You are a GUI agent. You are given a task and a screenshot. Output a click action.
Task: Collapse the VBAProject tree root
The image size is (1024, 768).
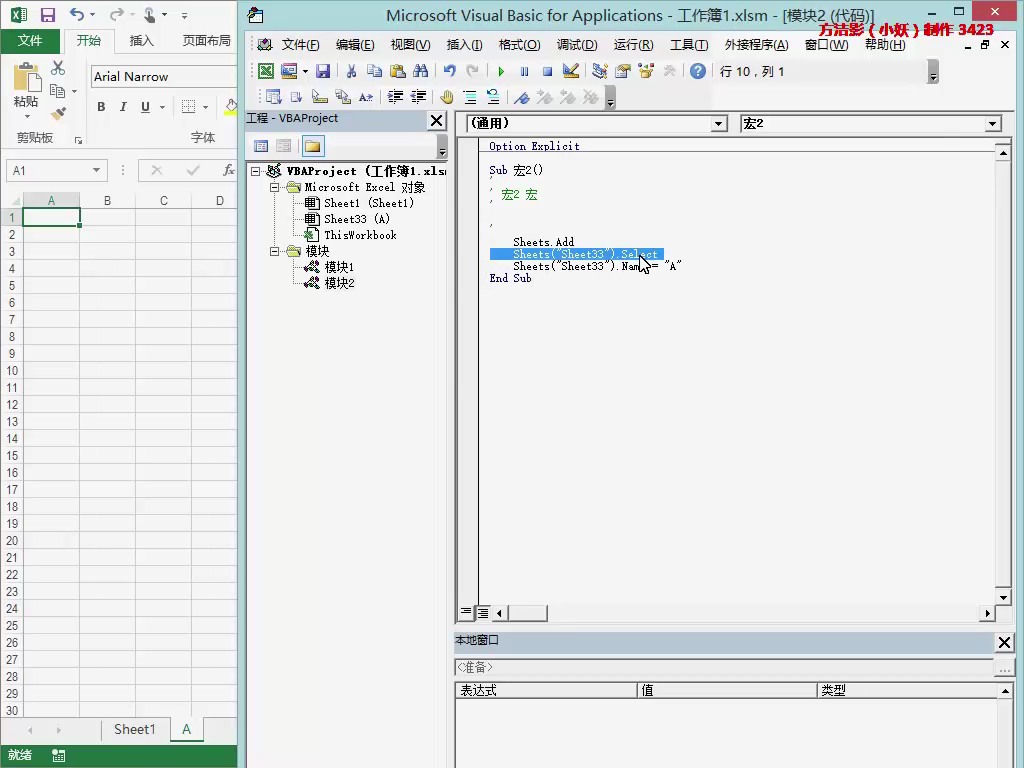point(256,172)
